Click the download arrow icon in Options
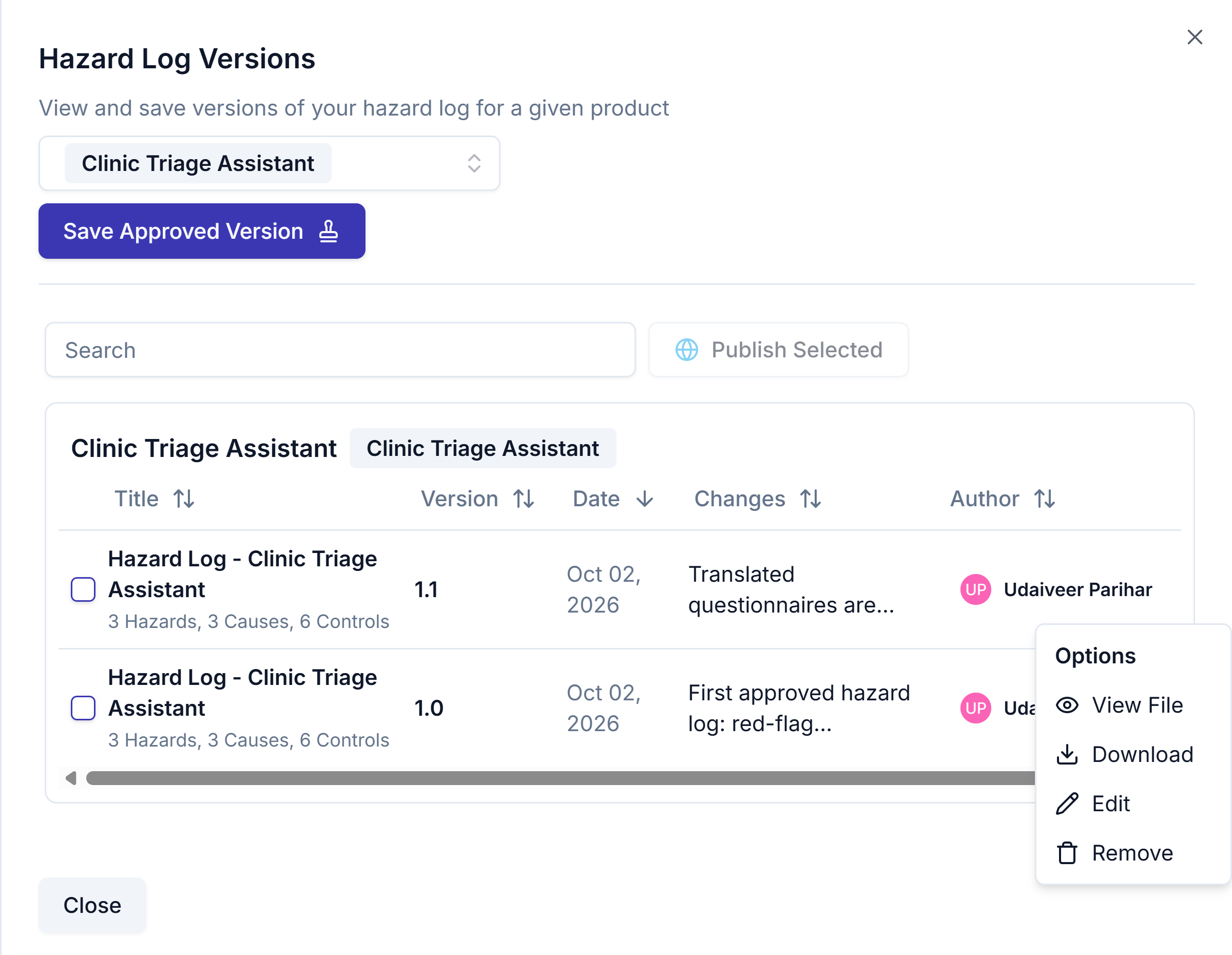Image resolution: width=1232 pixels, height=955 pixels. click(x=1067, y=755)
